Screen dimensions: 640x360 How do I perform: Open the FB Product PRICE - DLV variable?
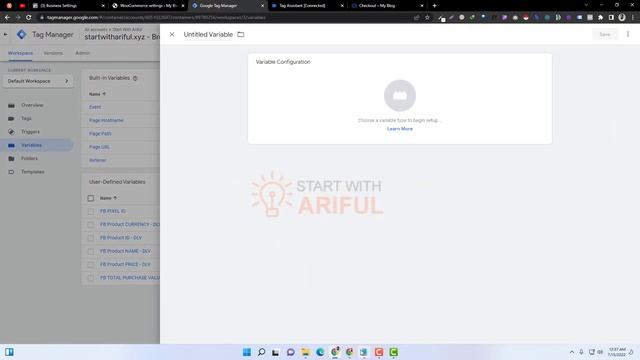point(125,264)
